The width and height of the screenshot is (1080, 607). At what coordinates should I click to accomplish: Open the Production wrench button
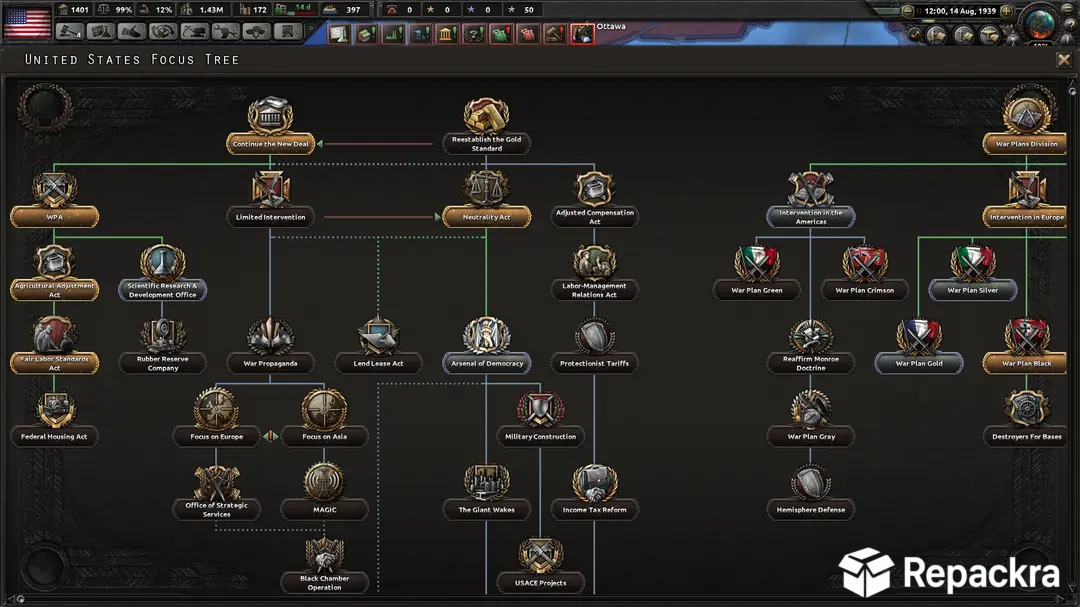coord(225,32)
